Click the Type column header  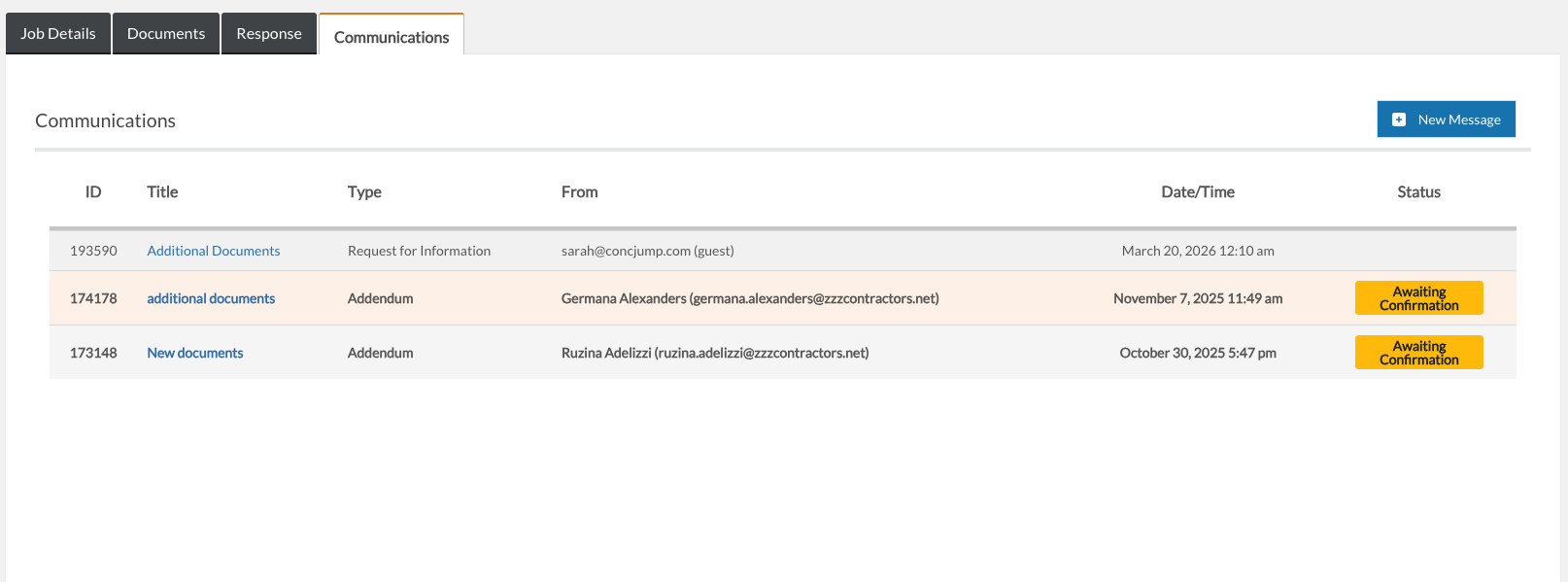(364, 192)
